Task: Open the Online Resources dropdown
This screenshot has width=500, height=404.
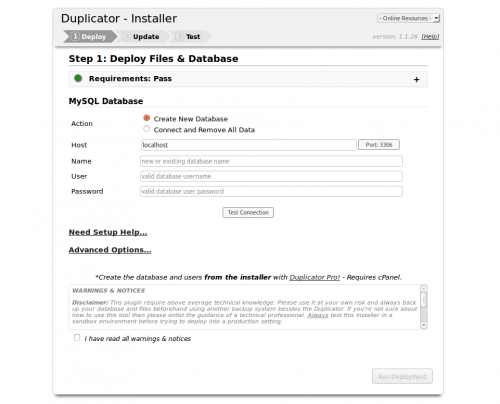Action: [408, 18]
